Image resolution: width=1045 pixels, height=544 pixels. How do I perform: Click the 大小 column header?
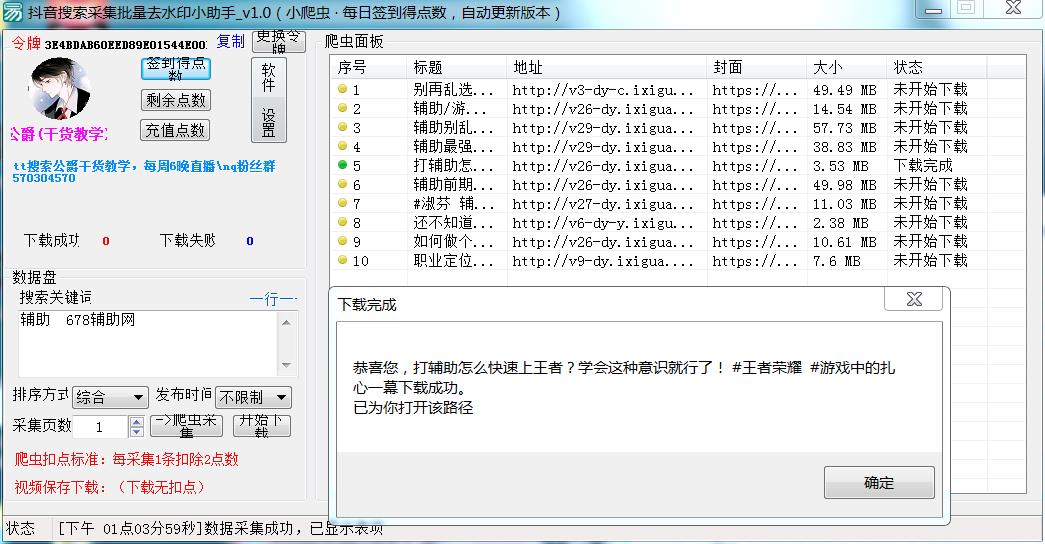point(846,67)
